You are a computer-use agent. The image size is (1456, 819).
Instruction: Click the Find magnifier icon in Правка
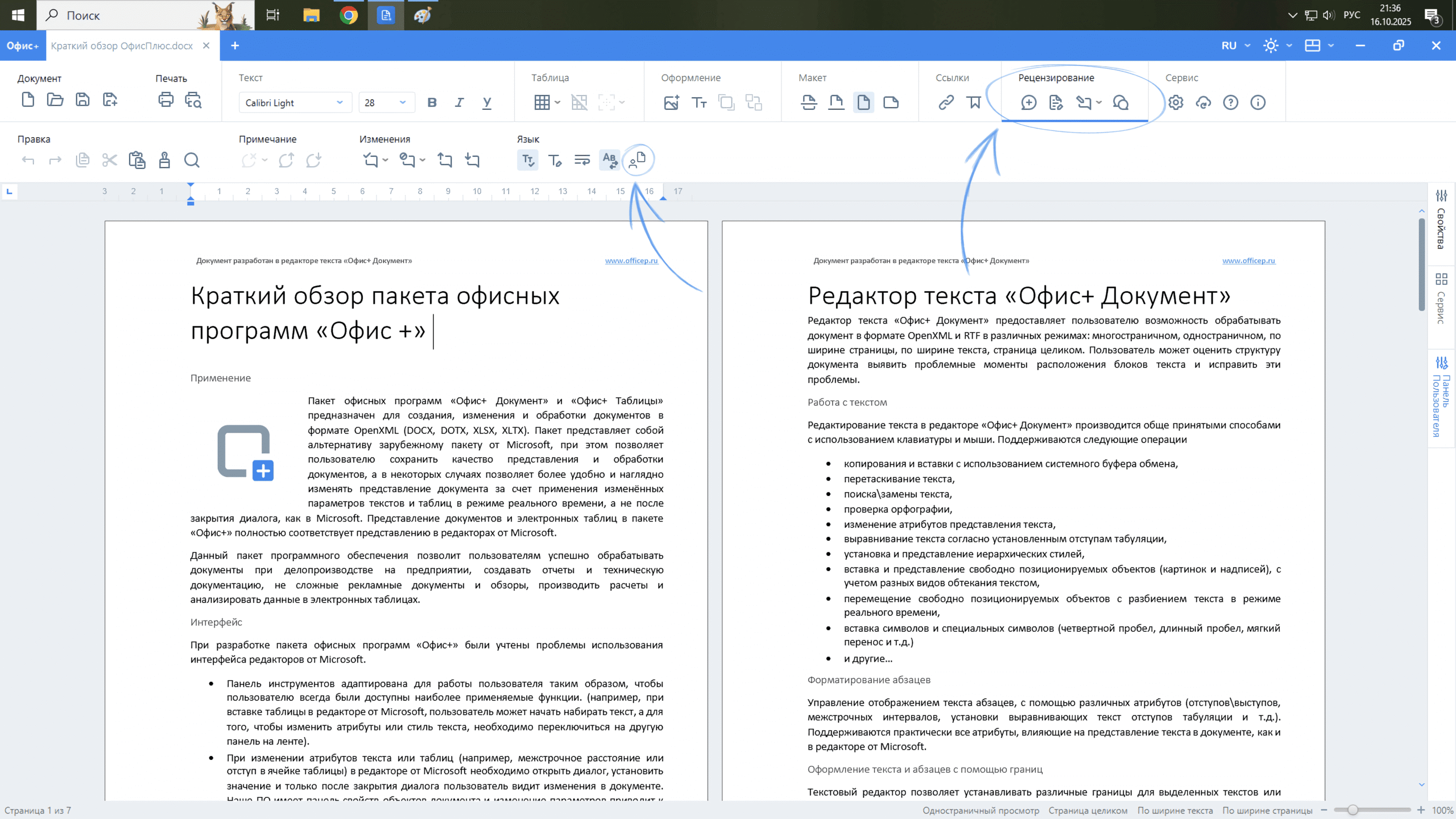click(192, 160)
